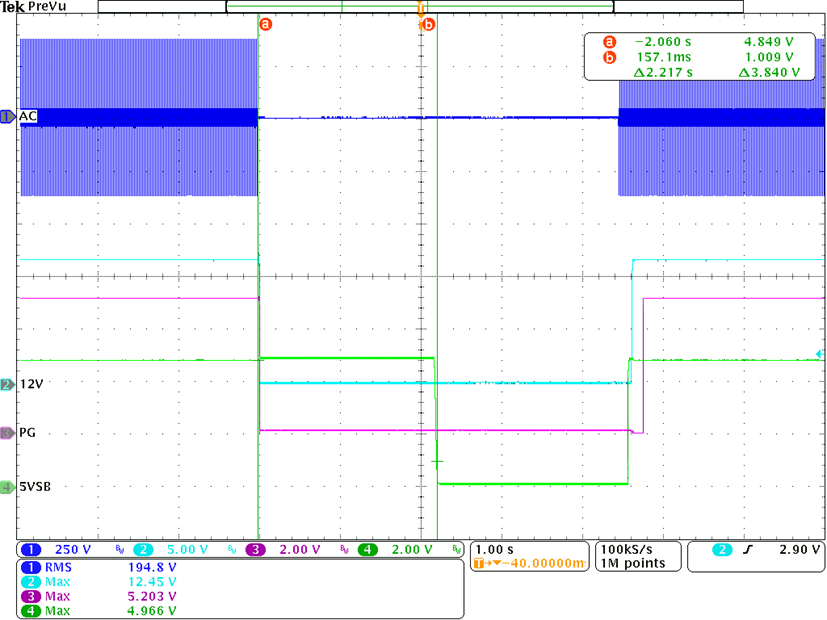Click the 4.966 V Max value
827x620 pixels.
(152, 611)
